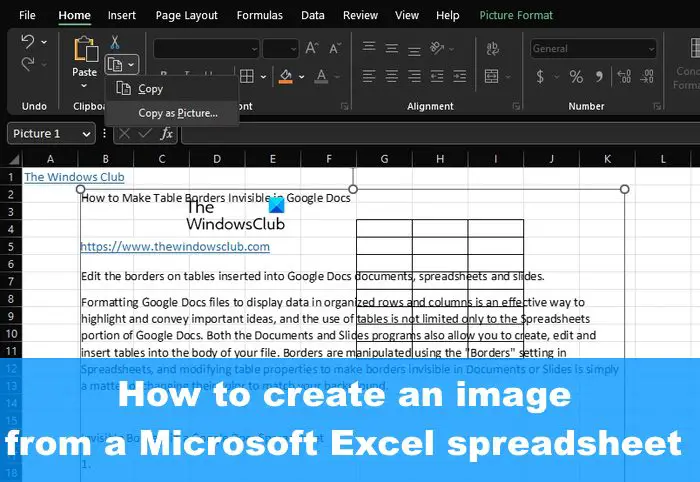Choose Copy as Picture from the menu

click(x=171, y=113)
